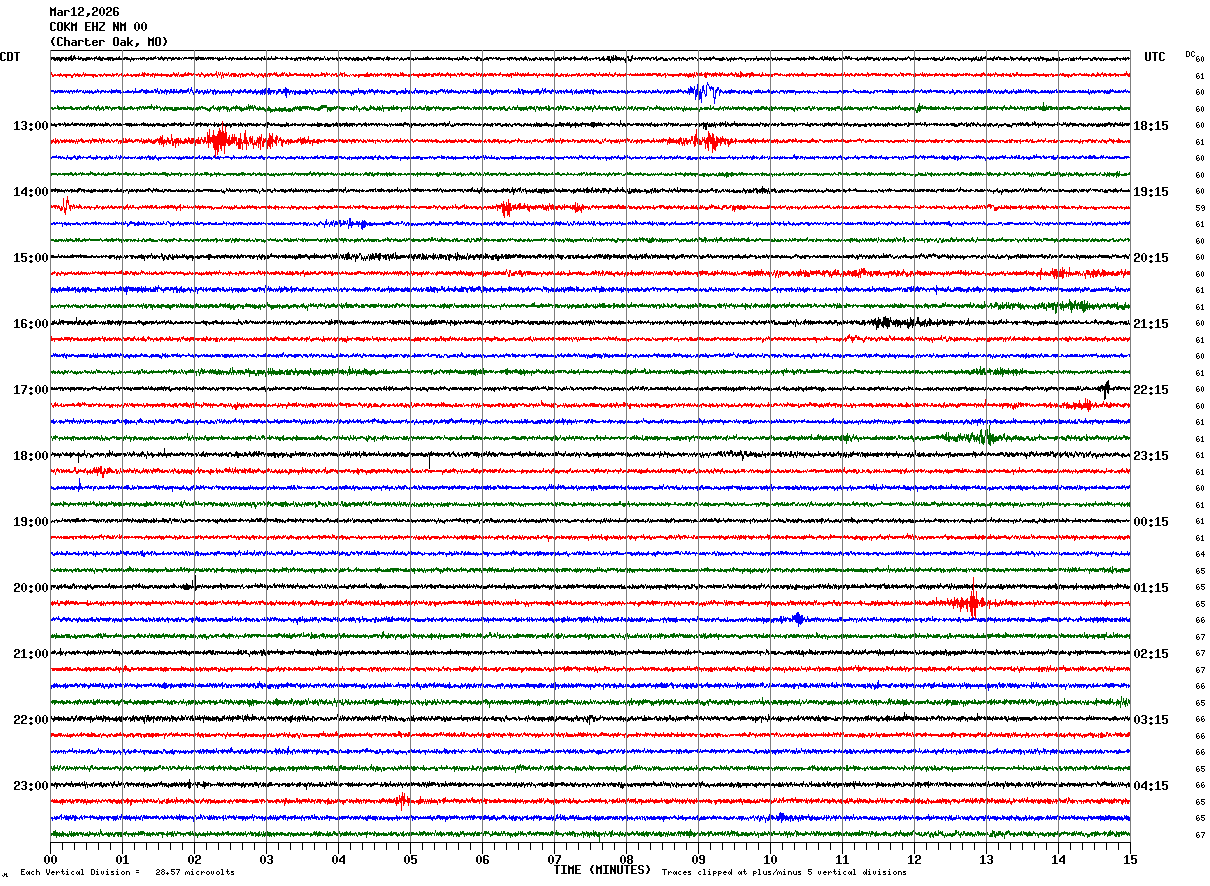Select the 19:00 CDT time label
Screen dimensions: 1210x886
[x=30, y=521]
